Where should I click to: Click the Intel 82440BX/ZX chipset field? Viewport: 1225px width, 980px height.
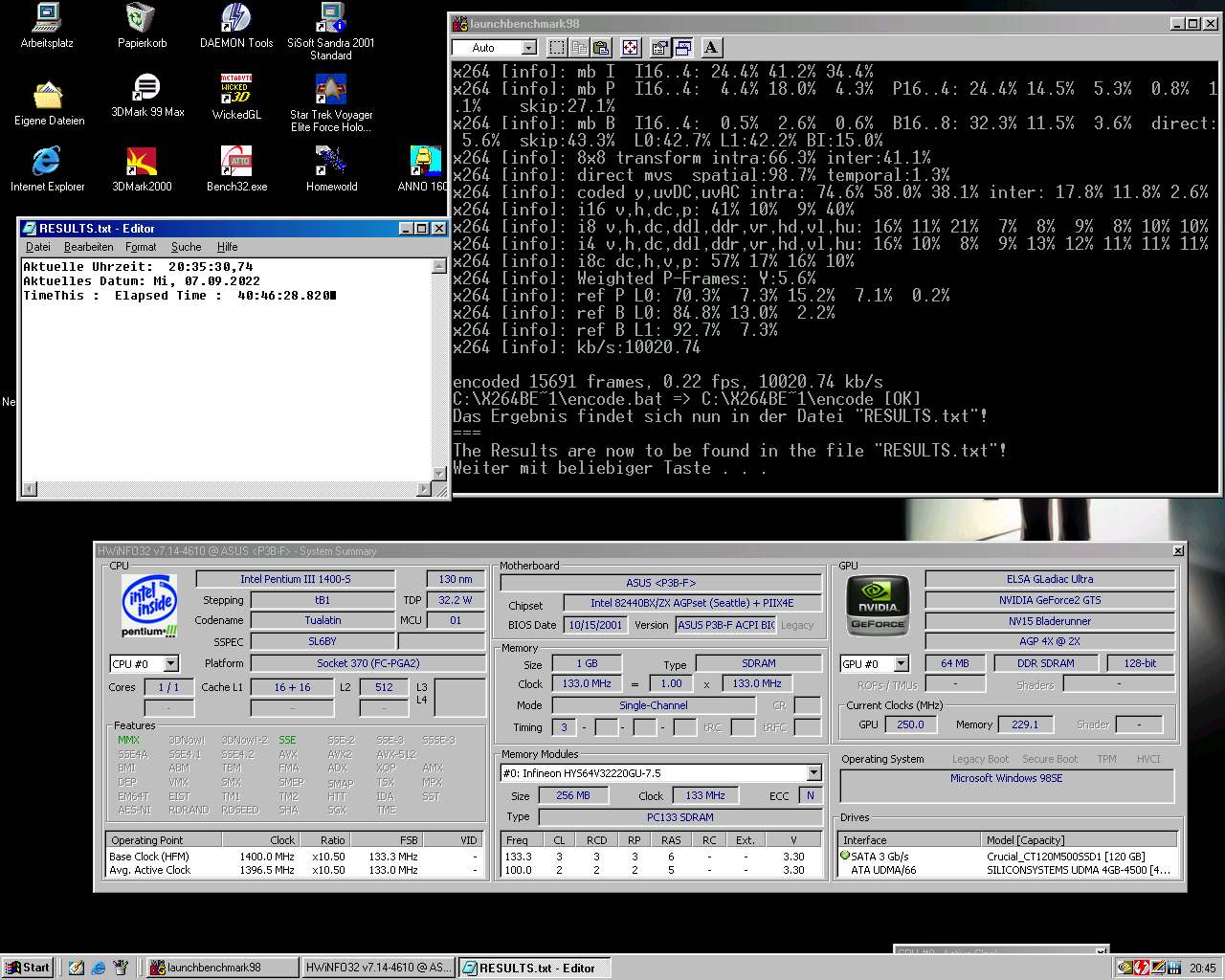click(692, 603)
